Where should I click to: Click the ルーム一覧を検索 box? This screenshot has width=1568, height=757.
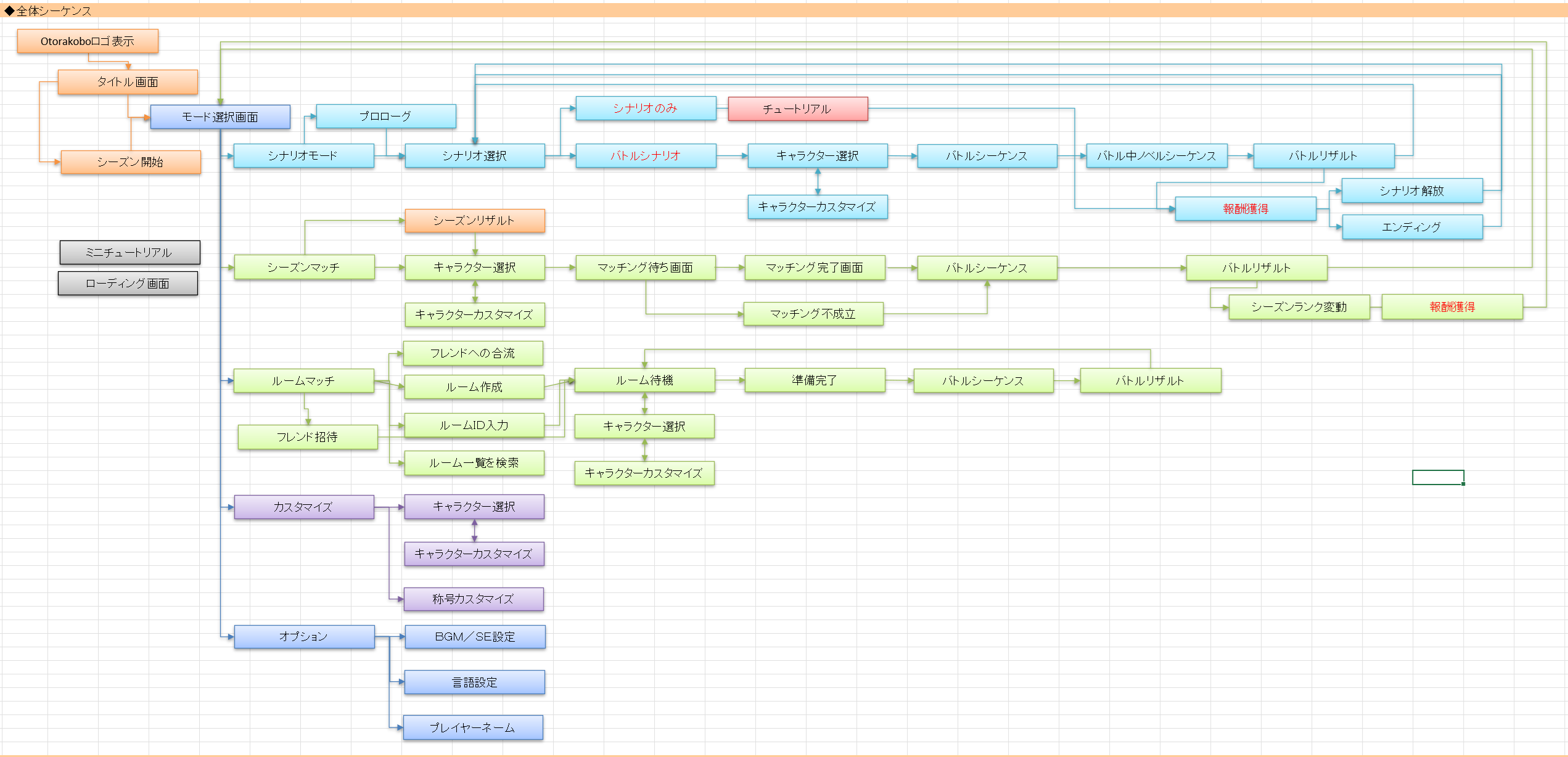474,463
